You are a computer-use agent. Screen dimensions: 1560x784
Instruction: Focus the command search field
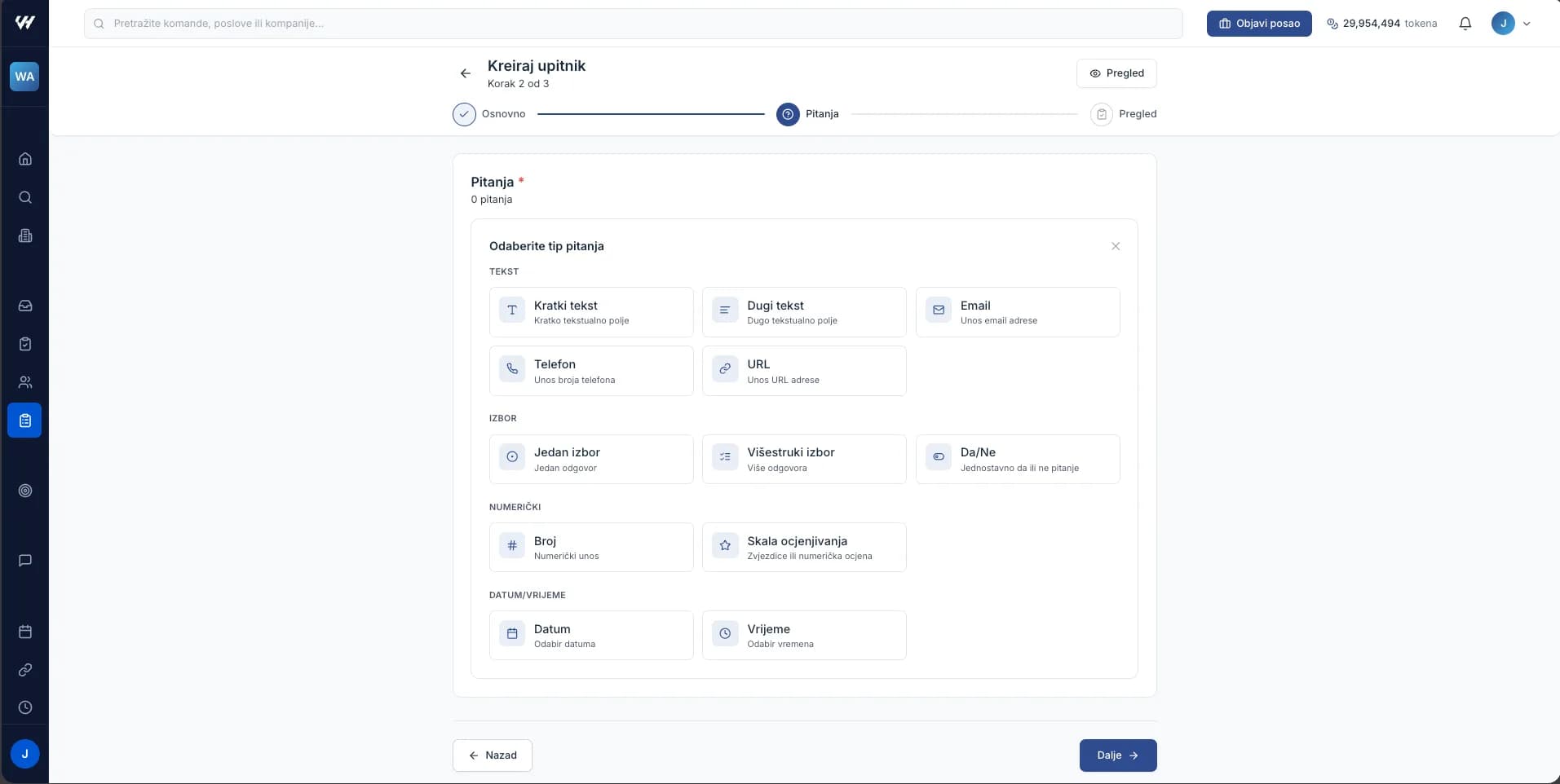pyautogui.click(x=633, y=24)
